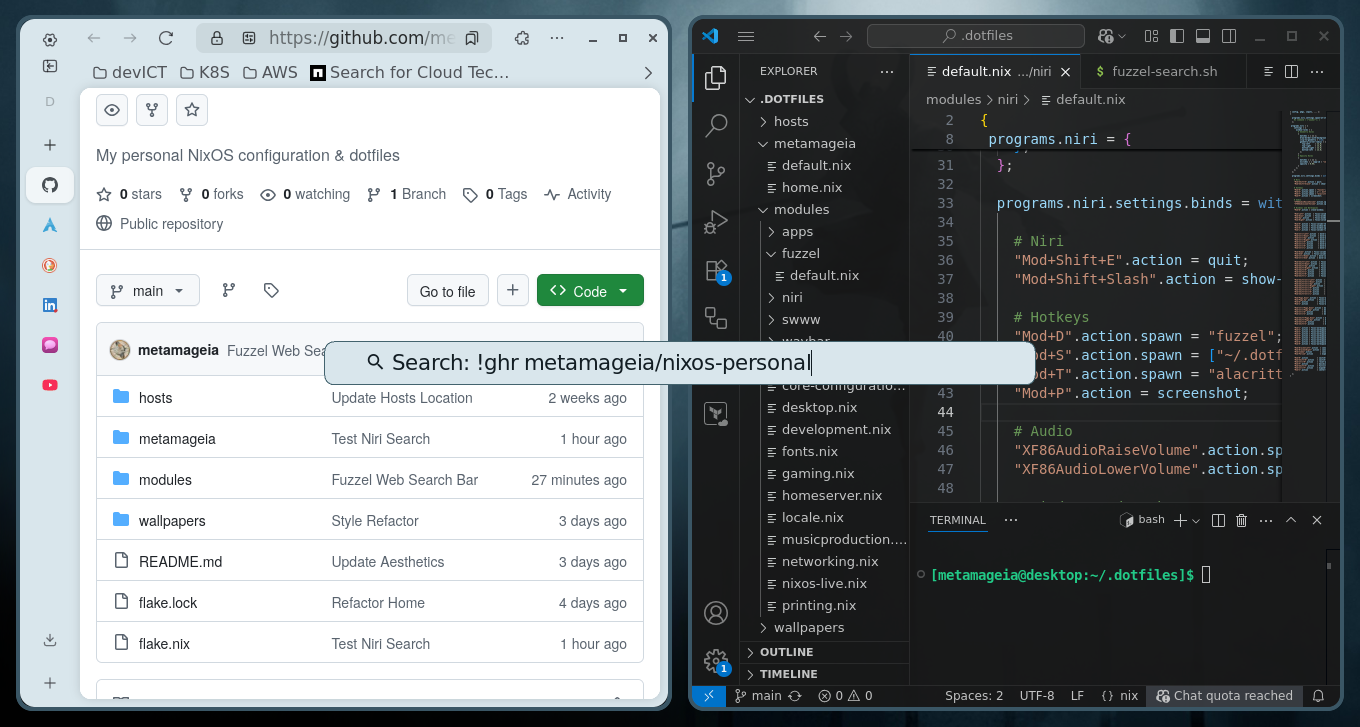
Task: Open the modules folder link on GitHub
Action: click(165, 480)
